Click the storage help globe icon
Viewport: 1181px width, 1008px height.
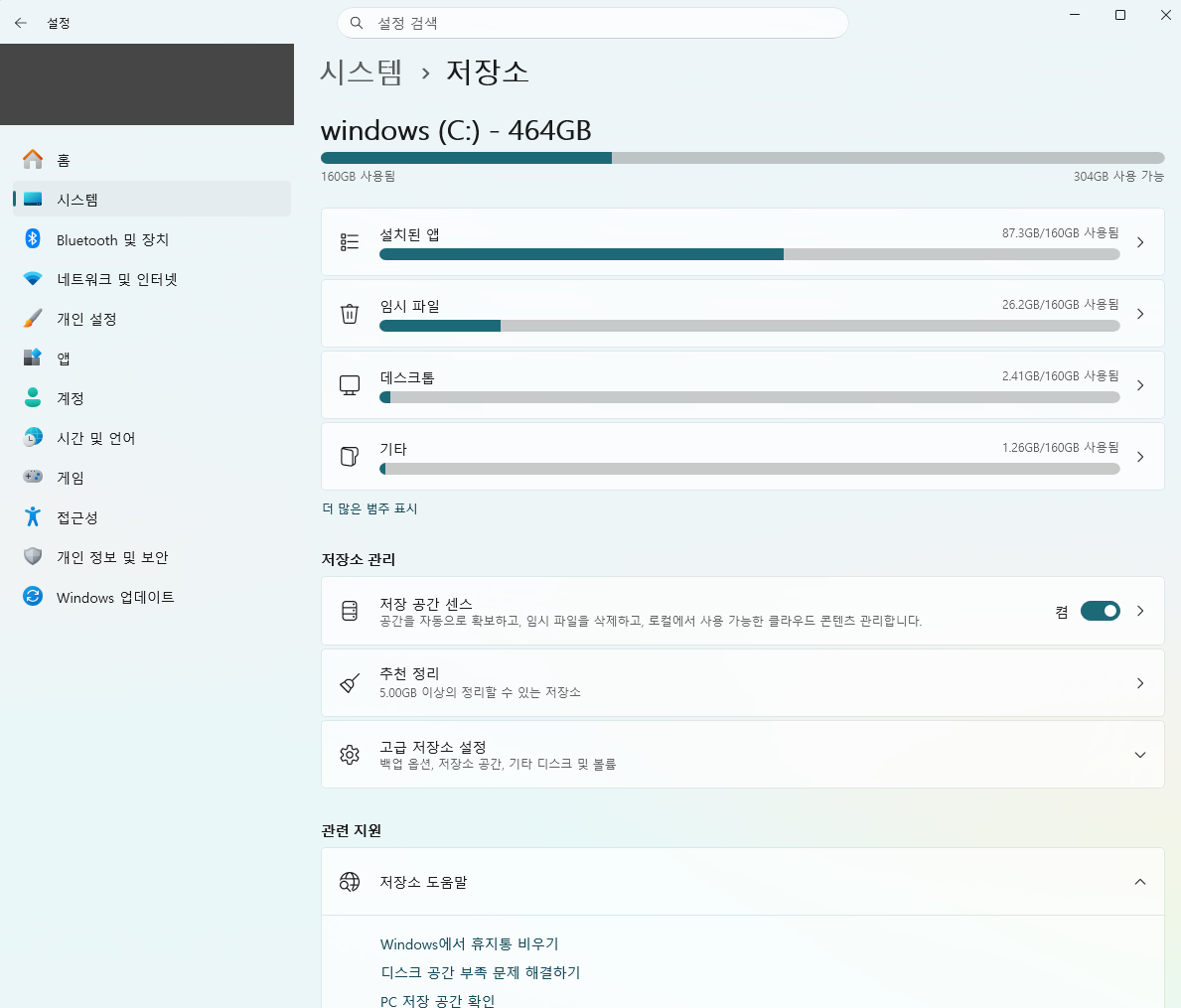pyautogui.click(x=350, y=882)
